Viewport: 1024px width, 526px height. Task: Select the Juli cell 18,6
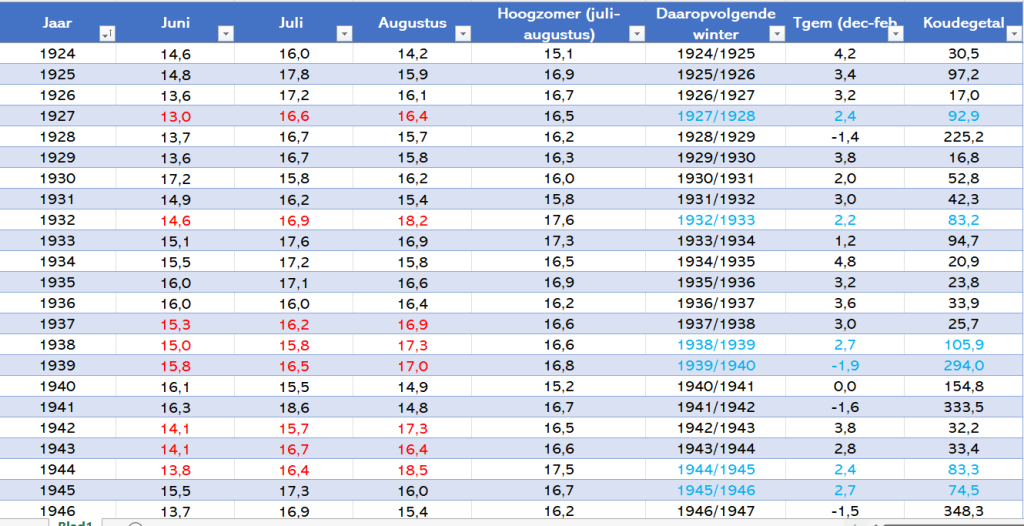[294, 407]
